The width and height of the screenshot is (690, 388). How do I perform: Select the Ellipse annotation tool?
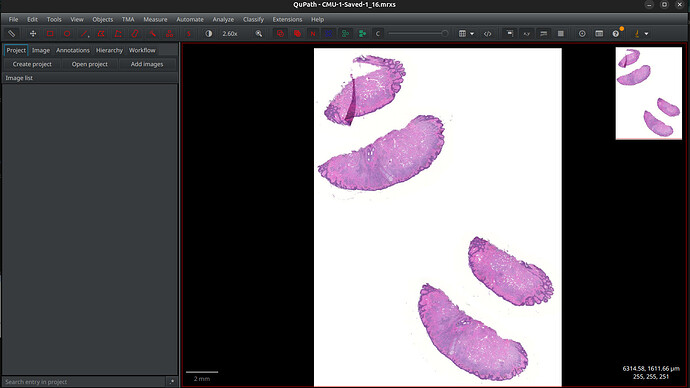click(x=67, y=33)
